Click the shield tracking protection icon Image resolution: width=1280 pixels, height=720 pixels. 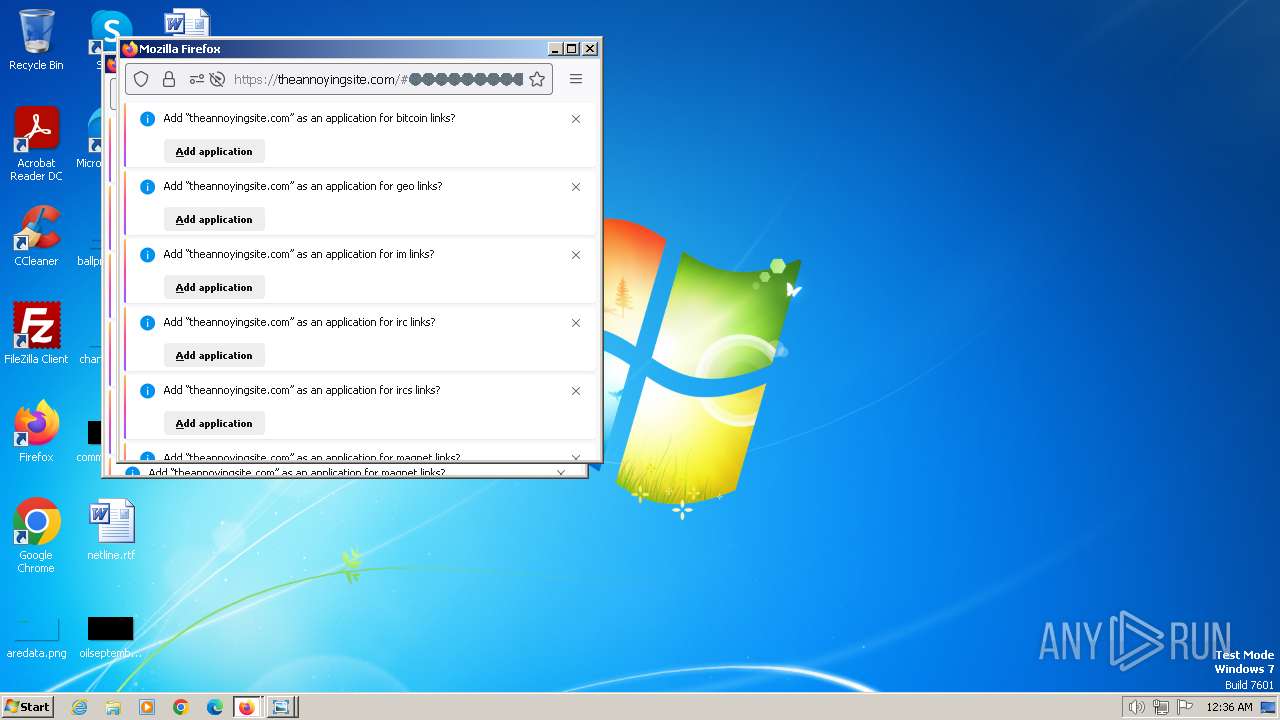(x=141, y=79)
